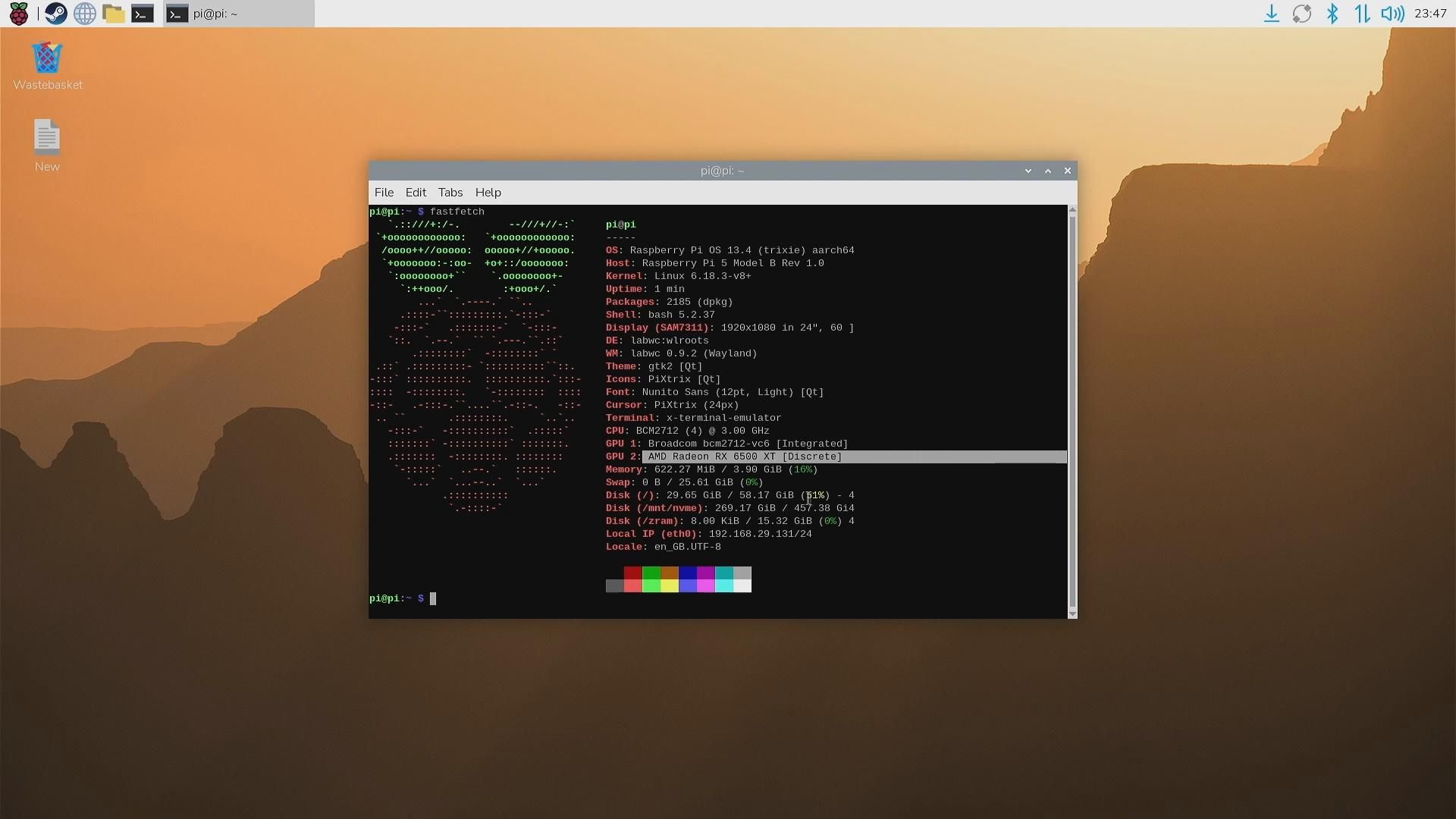This screenshot has width=1456, height=819.
Task: Open the terminal Help menu
Action: click(x=488, y=193)
